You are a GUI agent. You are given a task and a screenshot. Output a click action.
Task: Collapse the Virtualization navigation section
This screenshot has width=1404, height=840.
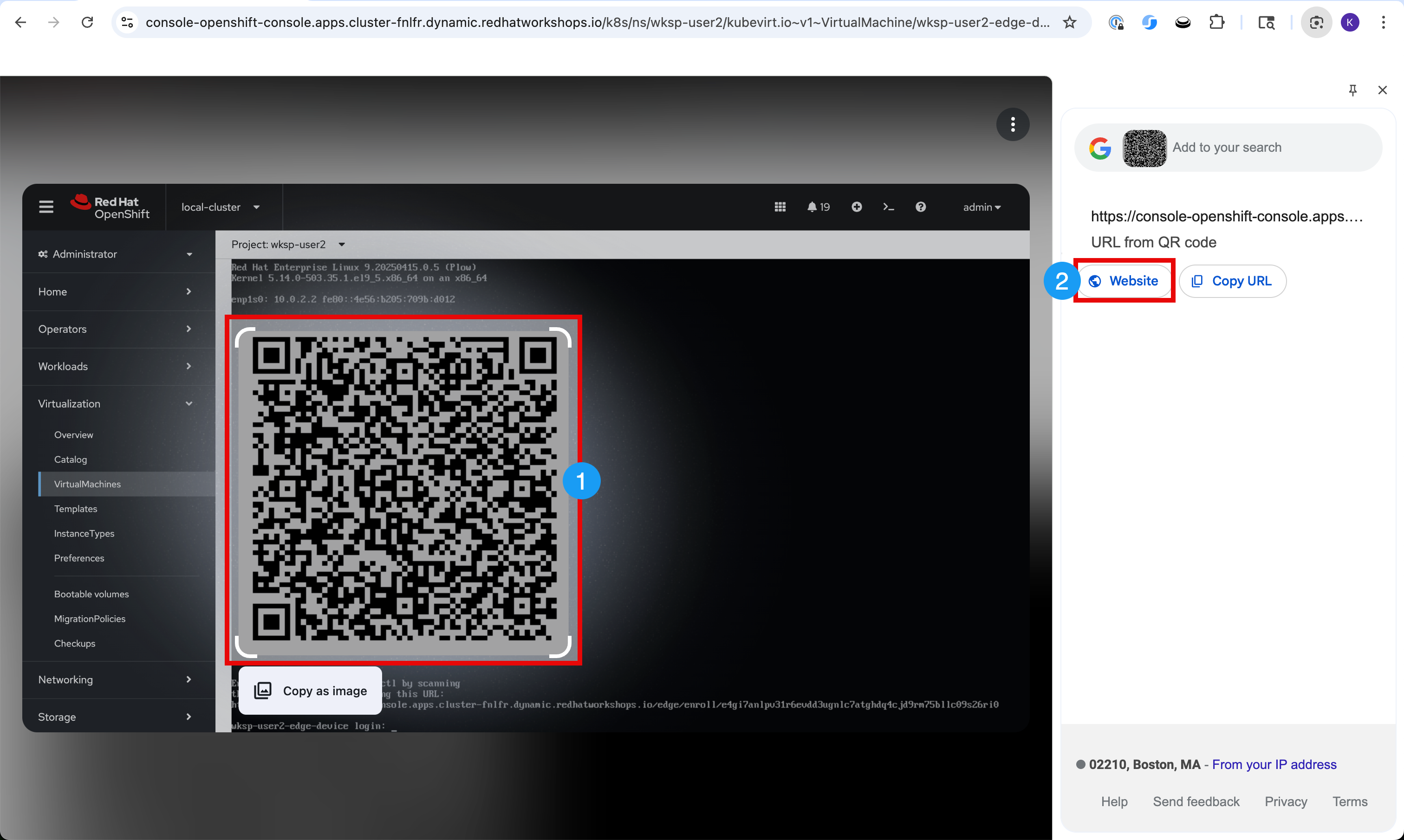coord(116,404)
